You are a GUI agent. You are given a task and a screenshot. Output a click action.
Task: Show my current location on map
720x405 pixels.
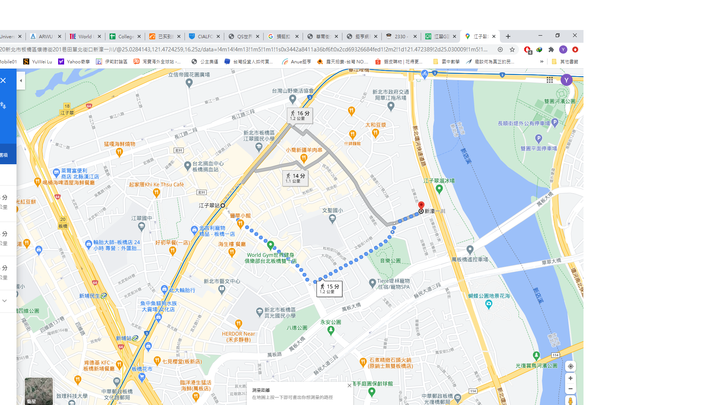(570, 366)
